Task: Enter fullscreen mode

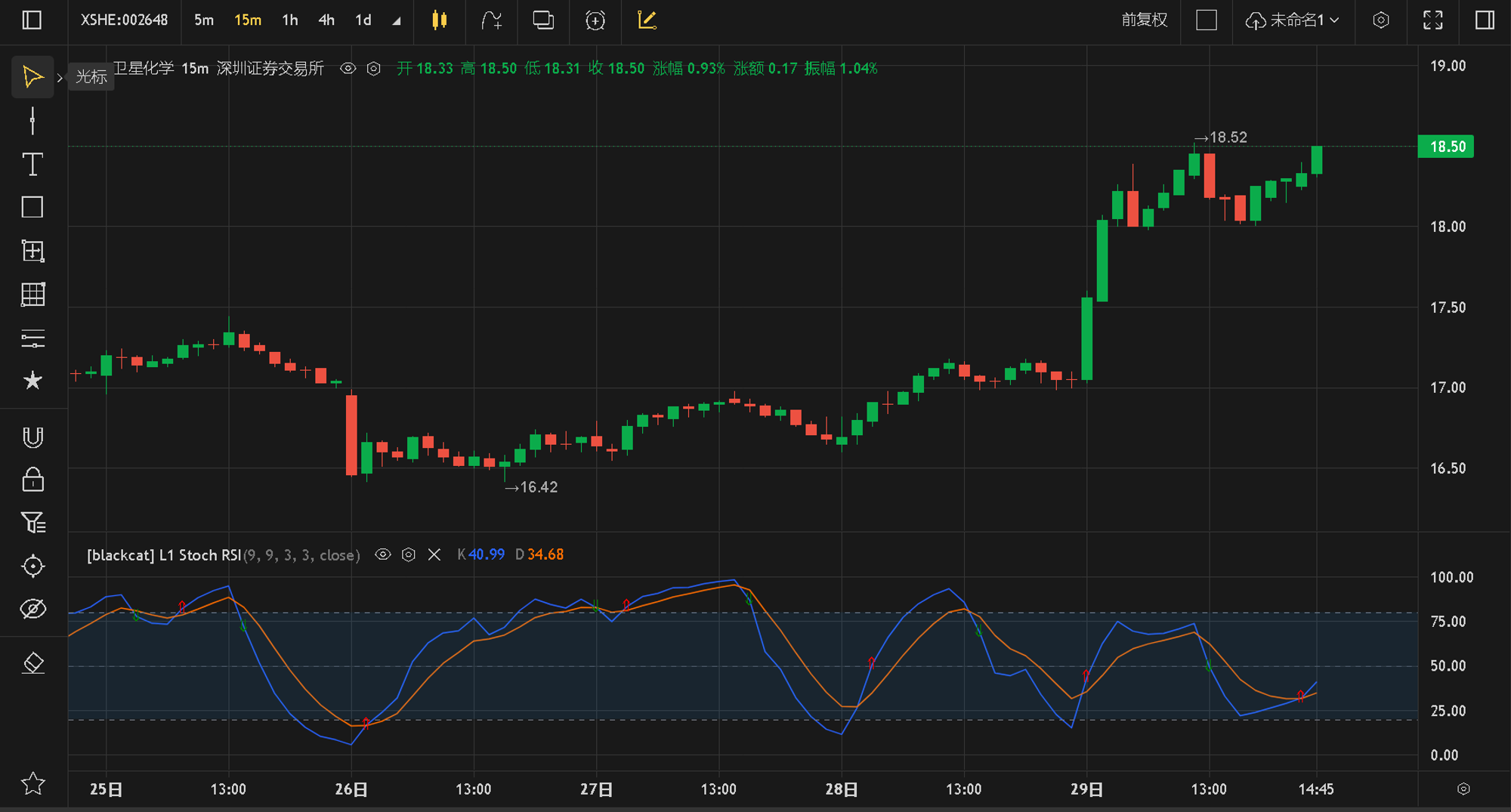Action: click(1432, 20)
